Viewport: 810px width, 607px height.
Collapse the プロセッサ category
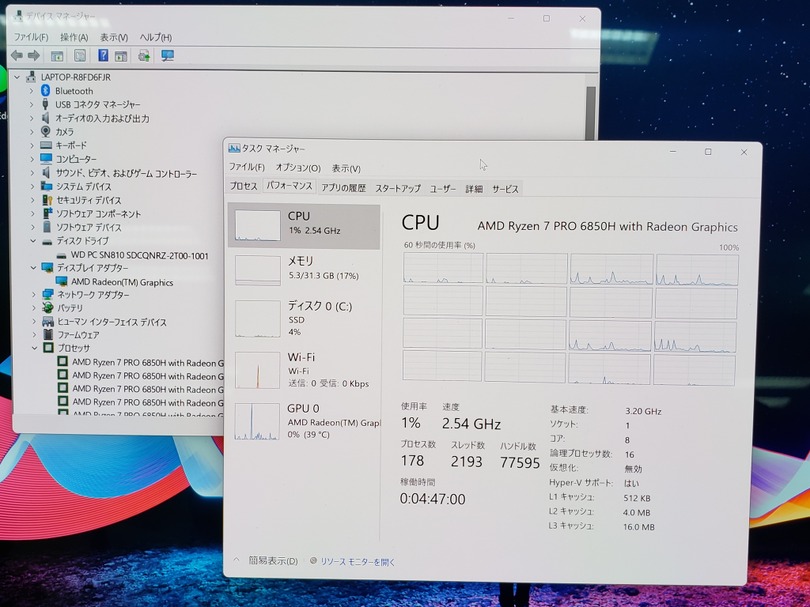[x=35, y=348]
